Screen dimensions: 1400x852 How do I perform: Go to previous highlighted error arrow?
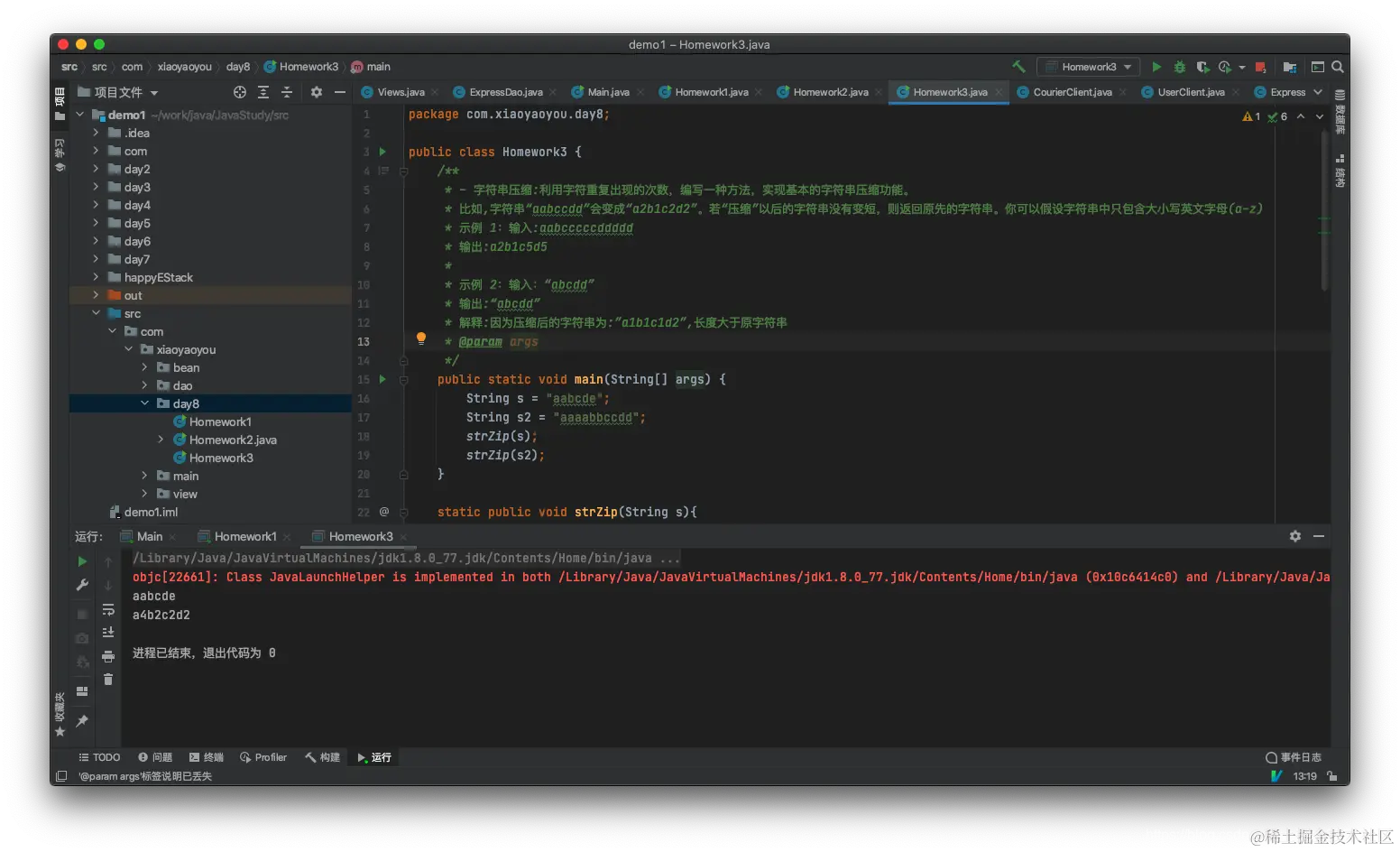(x=1301, y=116)
